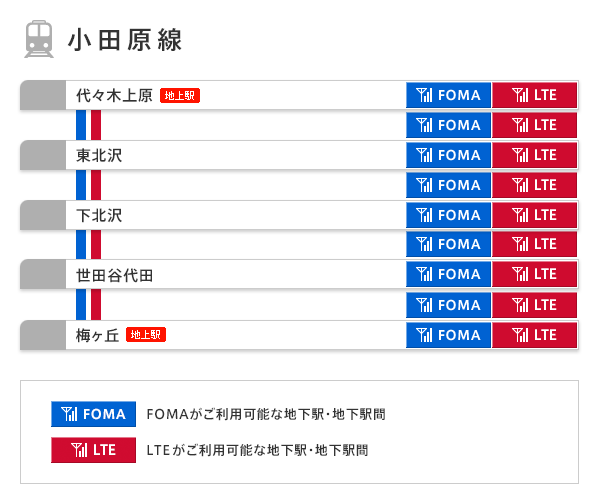Click the red 地上駅 tag next to 梅ヶ丘
This screenshot has width=599, height=504.
pyautogui.click(x=146, y=335)
